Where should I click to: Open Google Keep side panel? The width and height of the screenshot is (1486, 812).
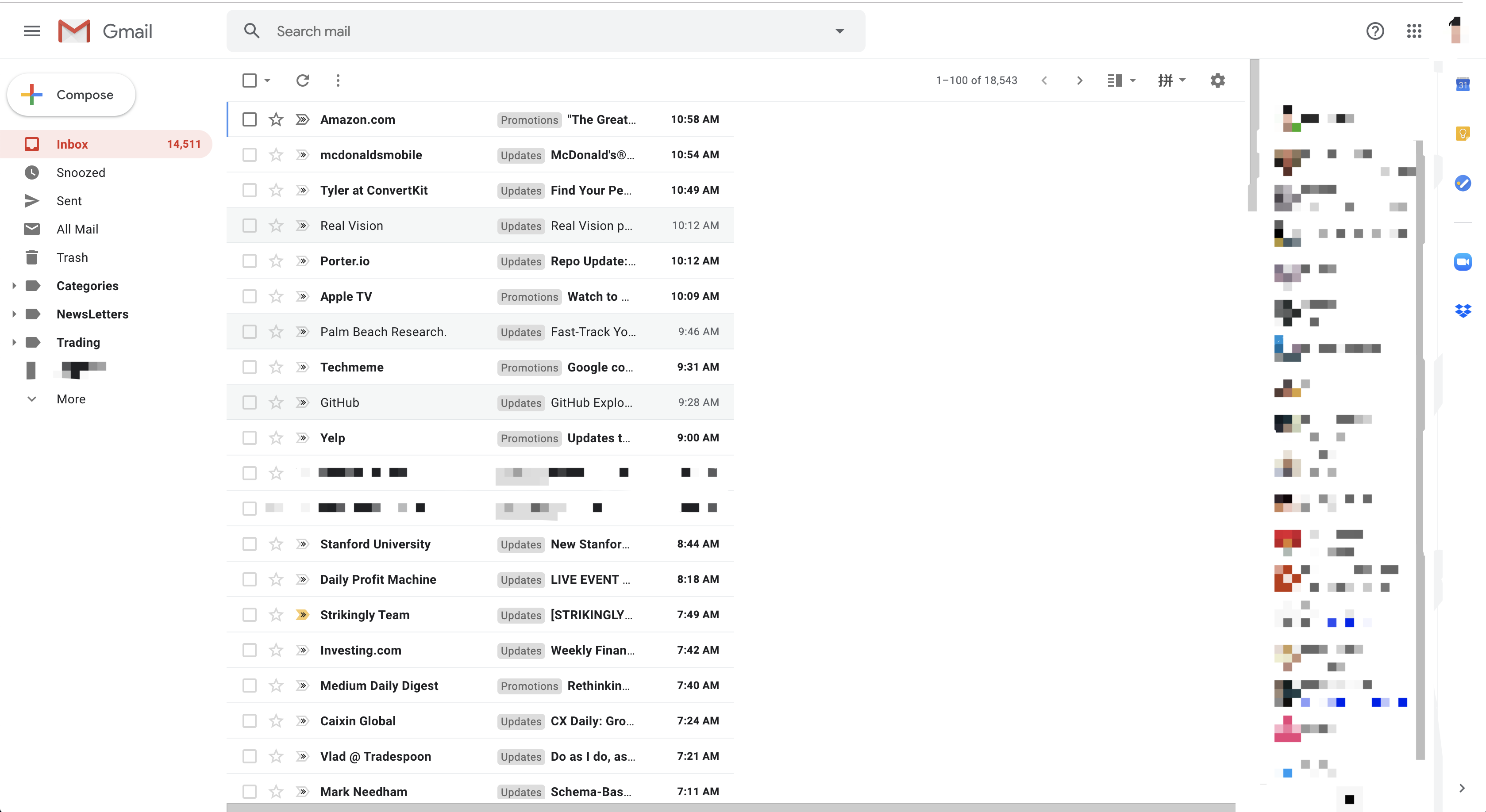pos(1463,133)
